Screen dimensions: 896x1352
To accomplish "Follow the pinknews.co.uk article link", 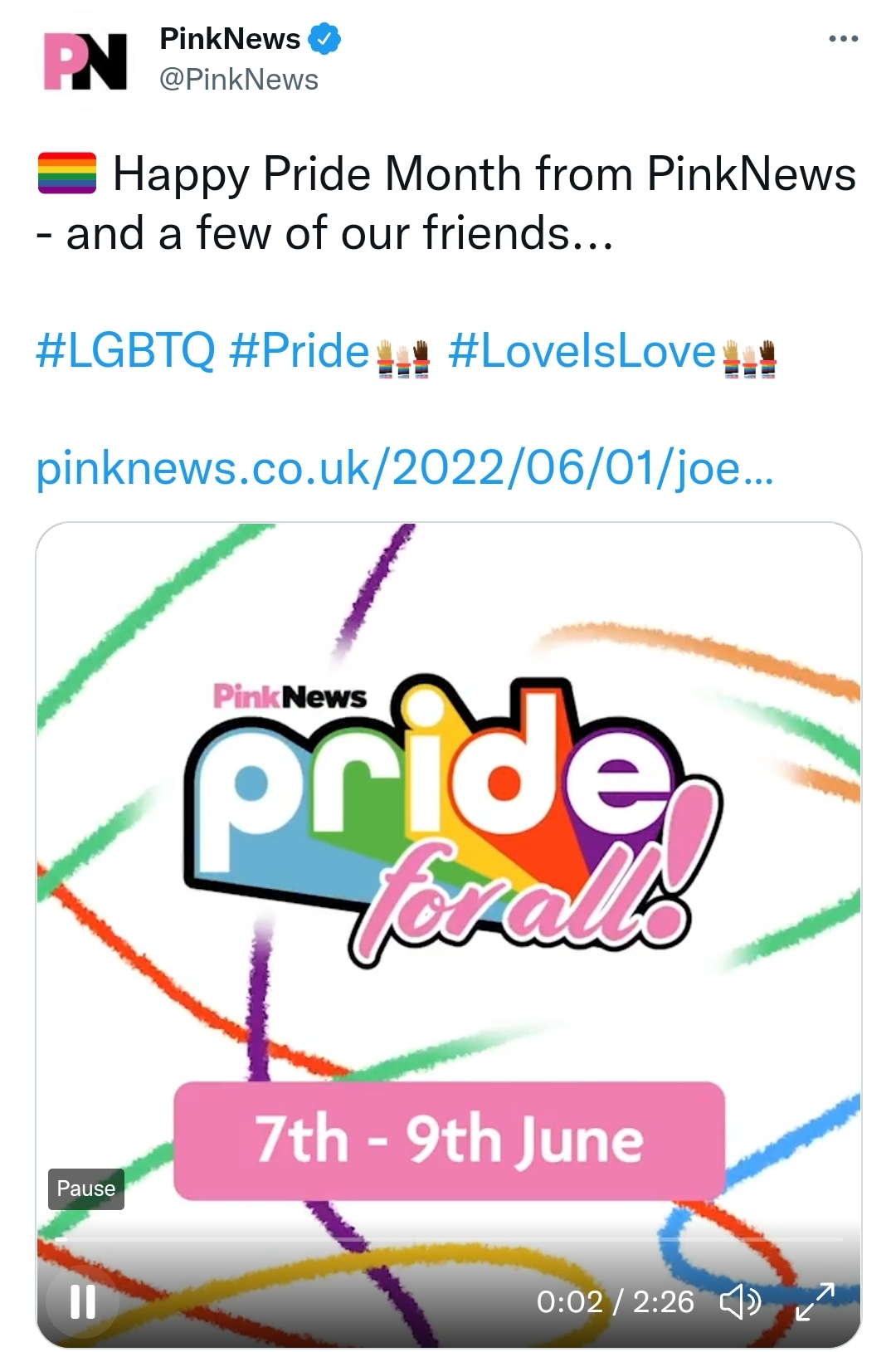I will tap(405, 467).
